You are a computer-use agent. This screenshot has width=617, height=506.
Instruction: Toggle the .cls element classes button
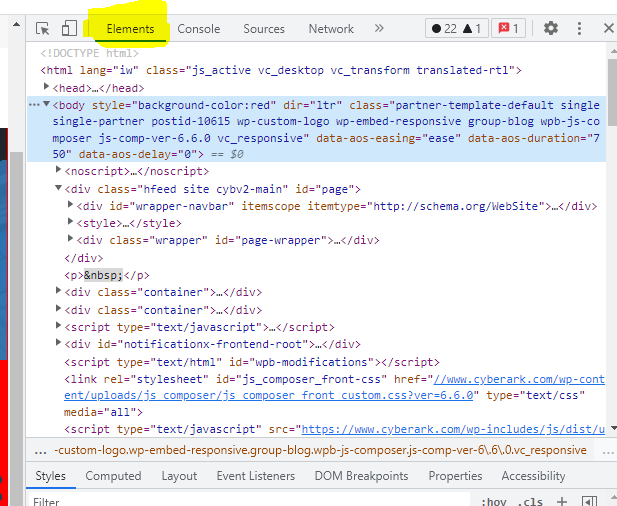click(530, 501)
